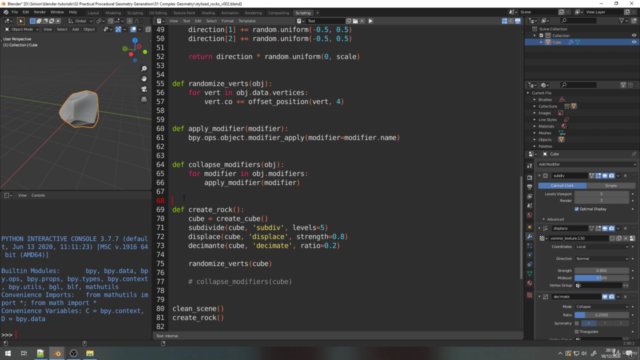Open the Object properties orange square tab

coord(530,227)
